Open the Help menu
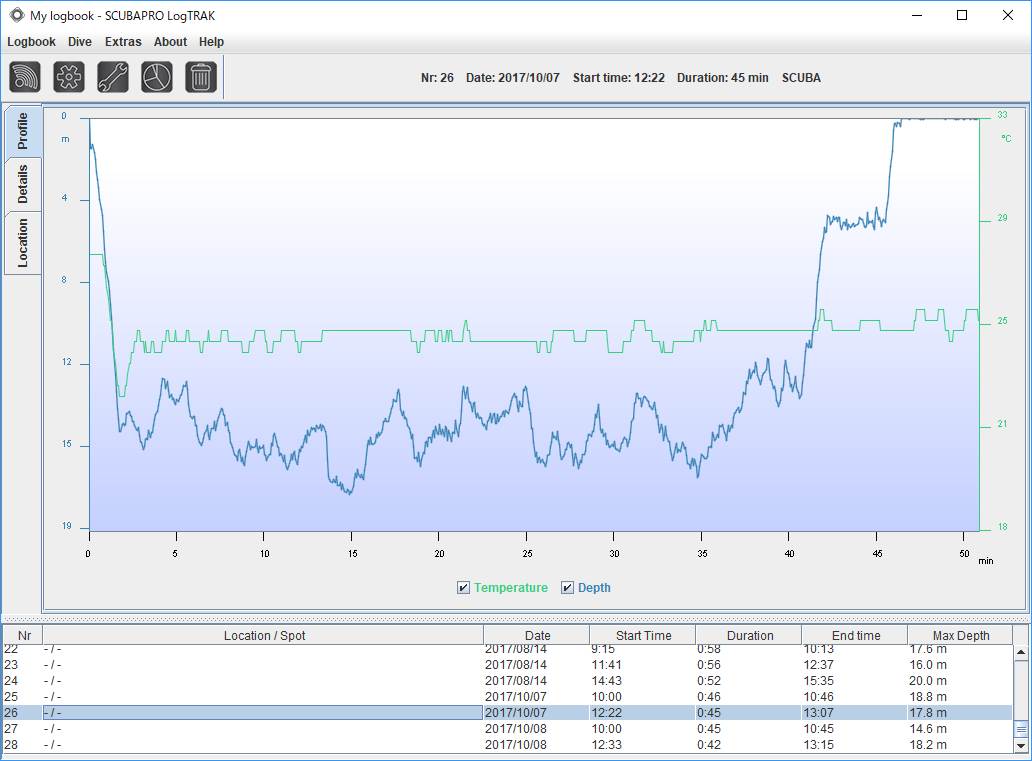The image size is (1032, 761). (x=211, y=41)
